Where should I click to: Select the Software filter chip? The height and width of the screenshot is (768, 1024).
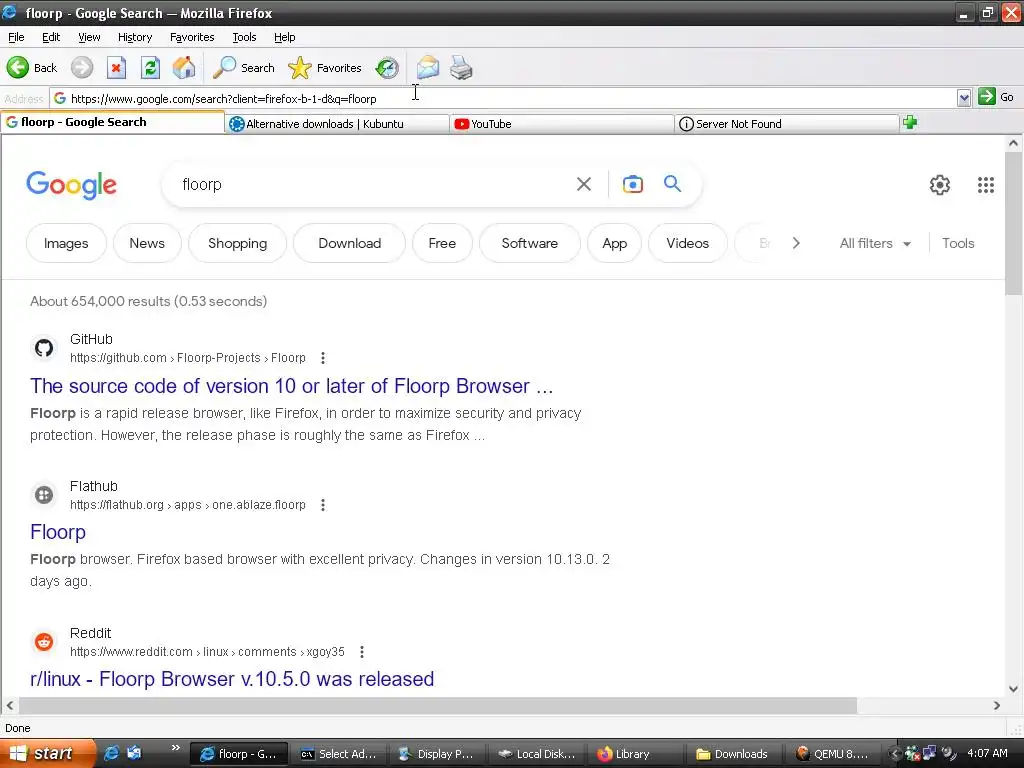point(530,243)
